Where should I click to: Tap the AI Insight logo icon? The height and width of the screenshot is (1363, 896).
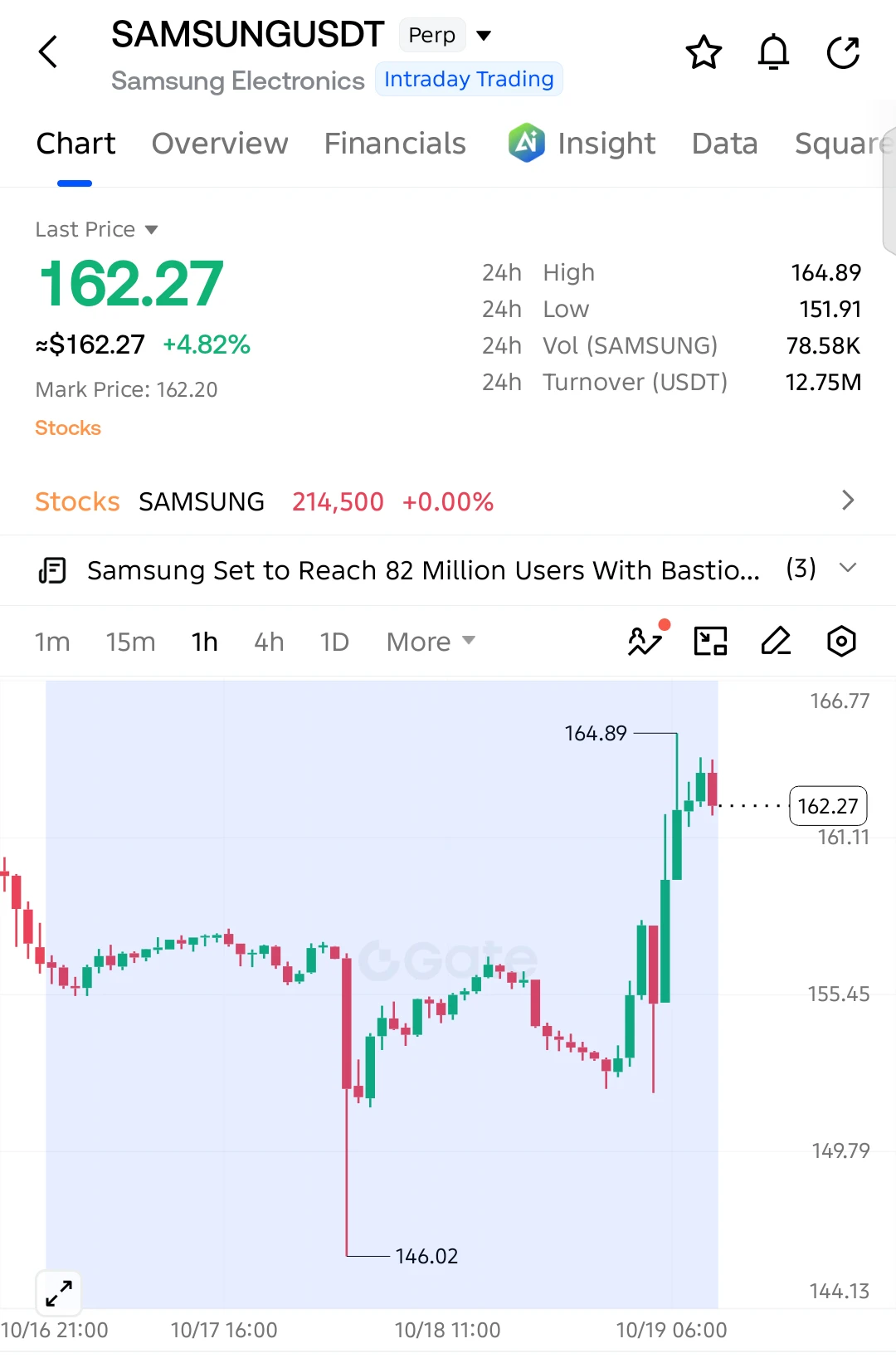[x=527, y=143]
